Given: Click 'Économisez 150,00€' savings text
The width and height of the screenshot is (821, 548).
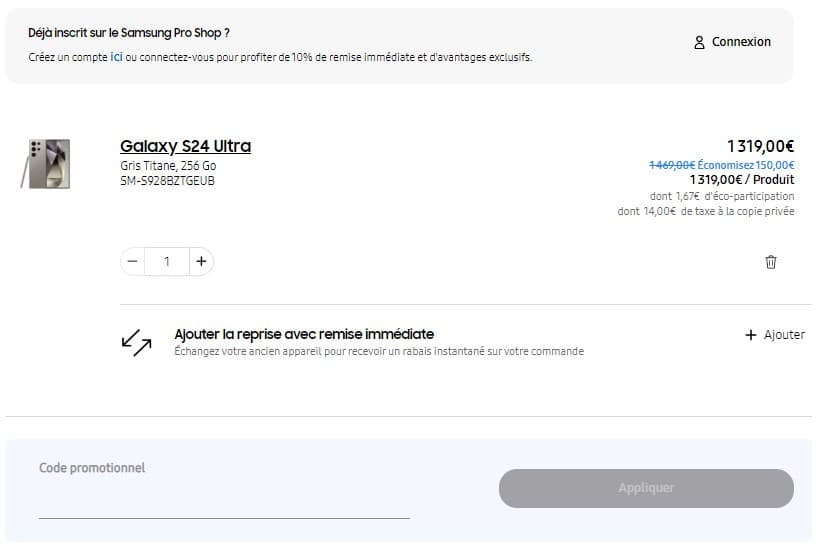Looking at the screenshot, I should click(746, 165).
